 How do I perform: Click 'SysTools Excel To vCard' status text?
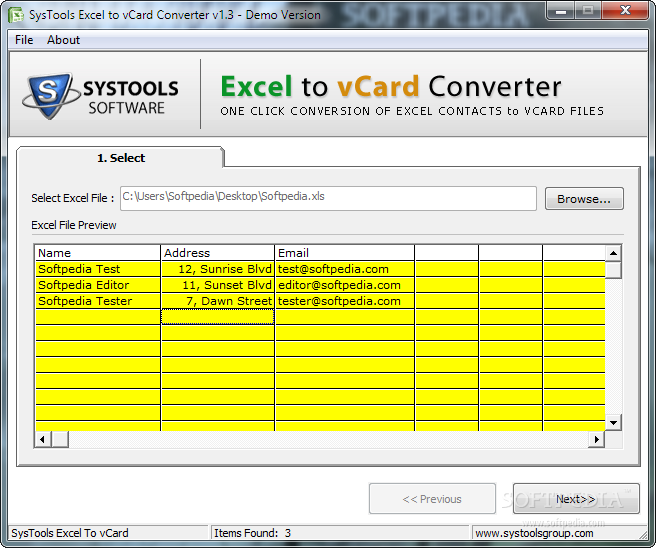pyautogui.click(x=70, y=533)
